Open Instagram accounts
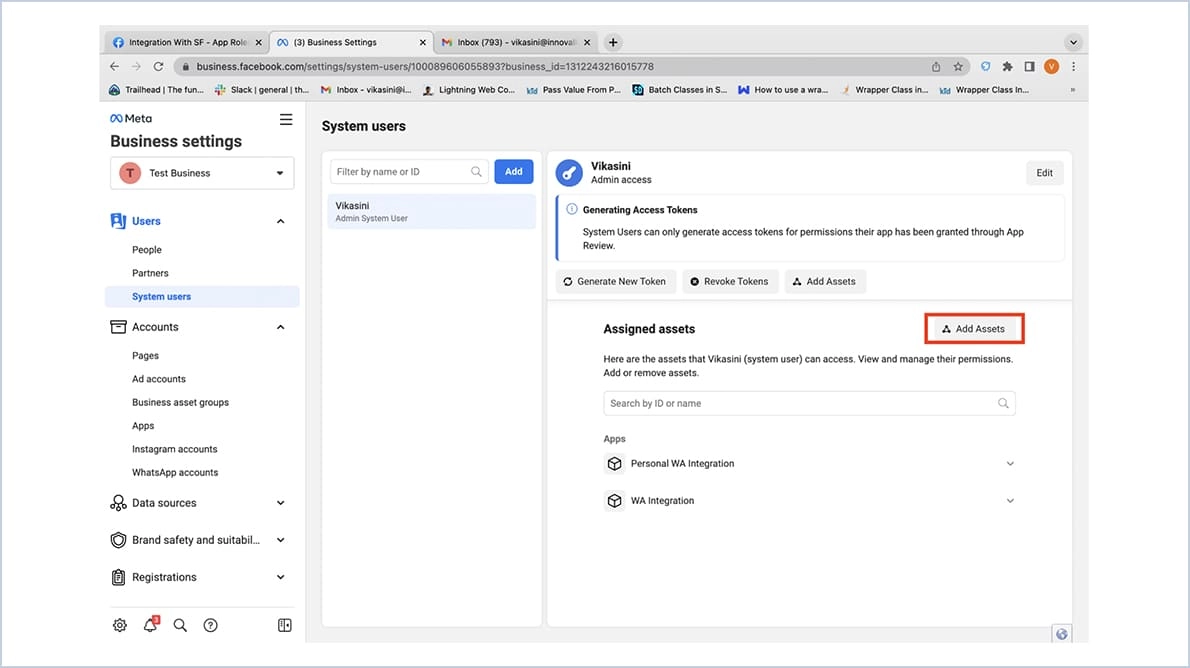The height and width of the screenshot is (668, 1190). 175,449
